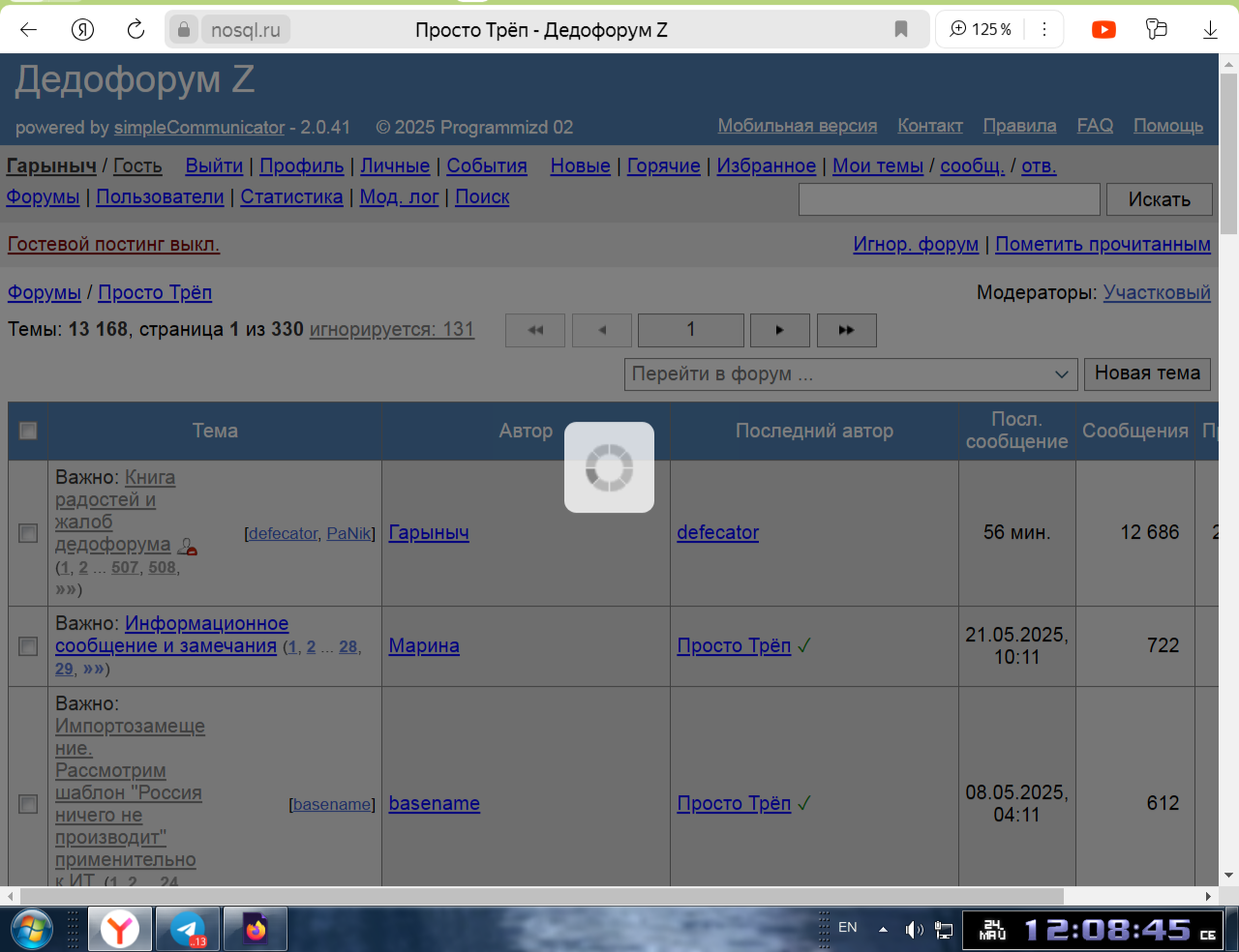This screenshot has height=952, width=1239.
Task: Show hidden tray icons with the arrow
Action: point(883,929)
